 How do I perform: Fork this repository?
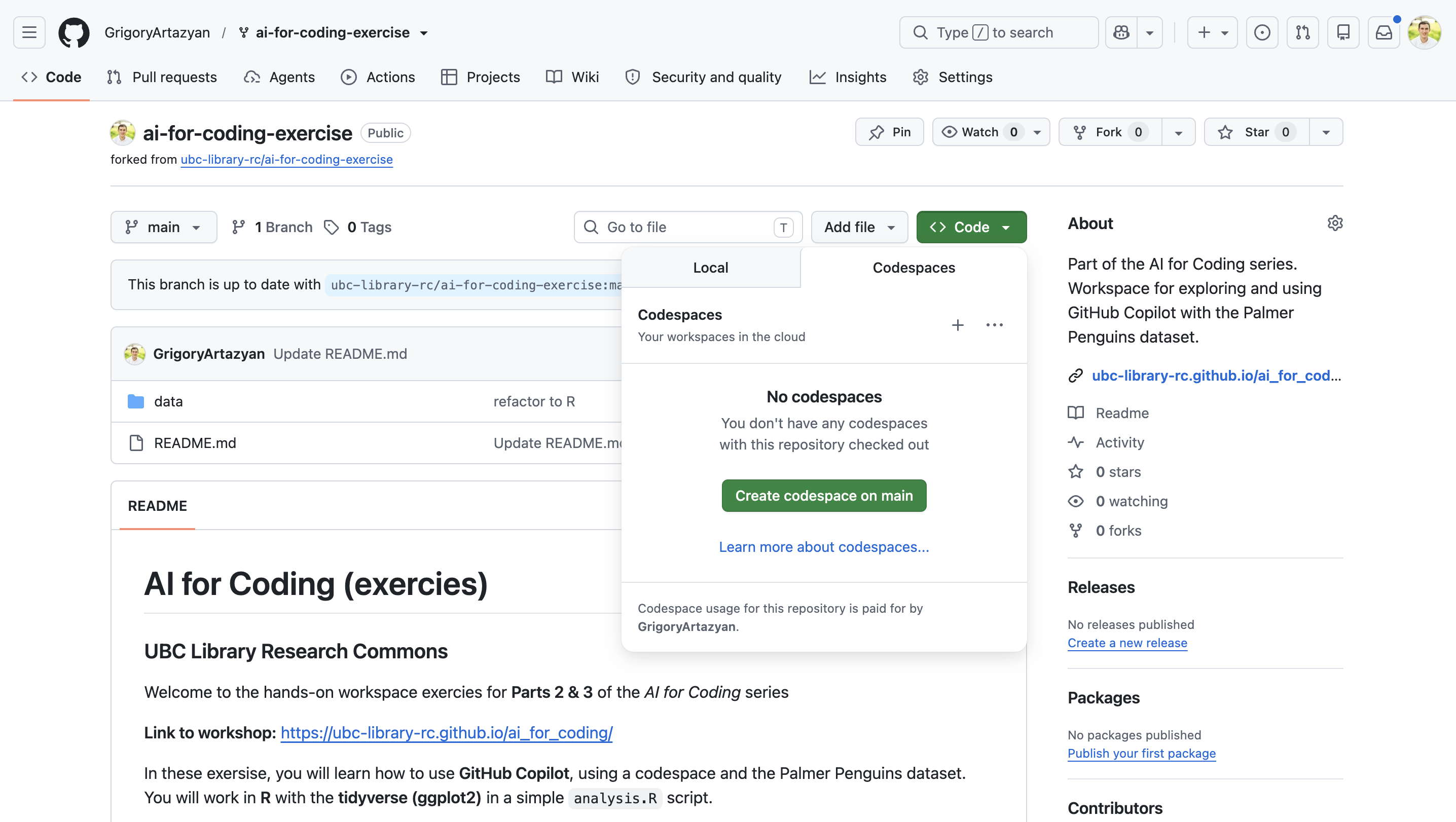[1110, 132]
